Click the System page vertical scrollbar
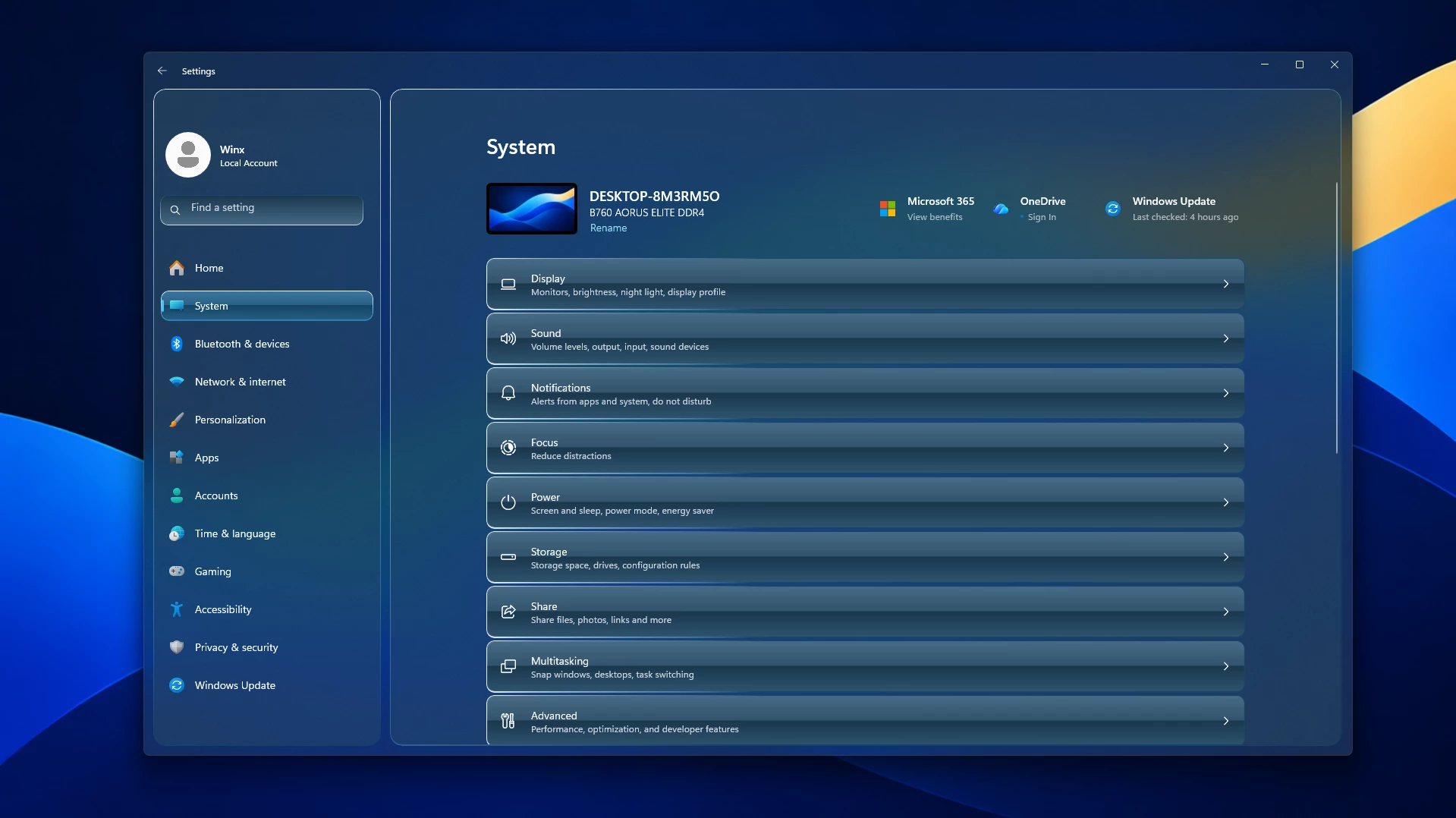The width and height of the screenshot is (1456, 818). point(1337,317)
